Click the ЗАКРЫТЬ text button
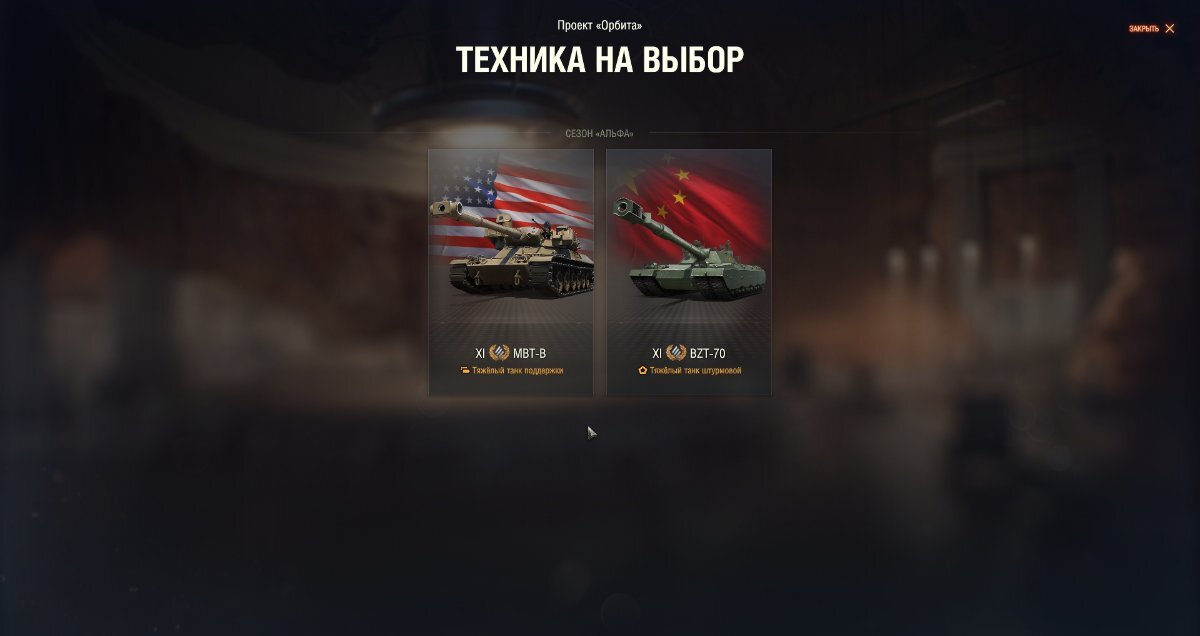 pos(1144,29)
